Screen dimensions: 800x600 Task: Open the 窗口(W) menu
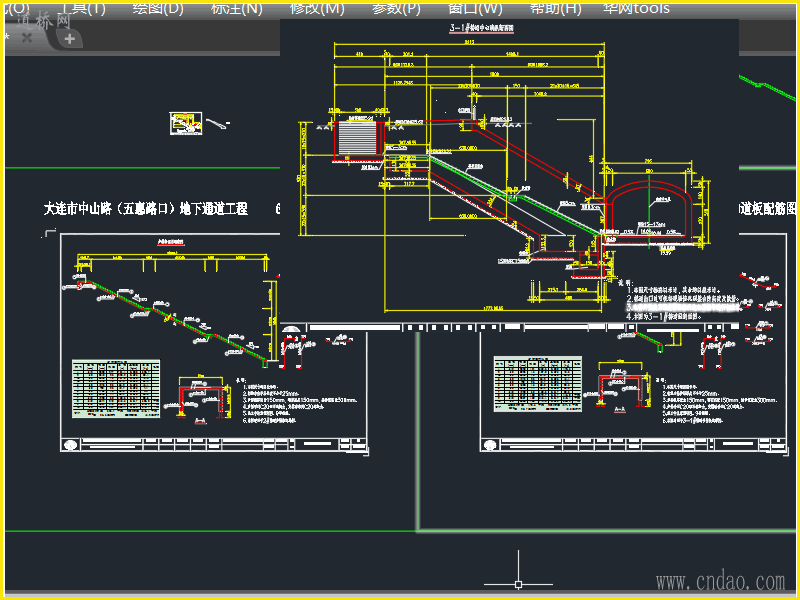point(475,8)
